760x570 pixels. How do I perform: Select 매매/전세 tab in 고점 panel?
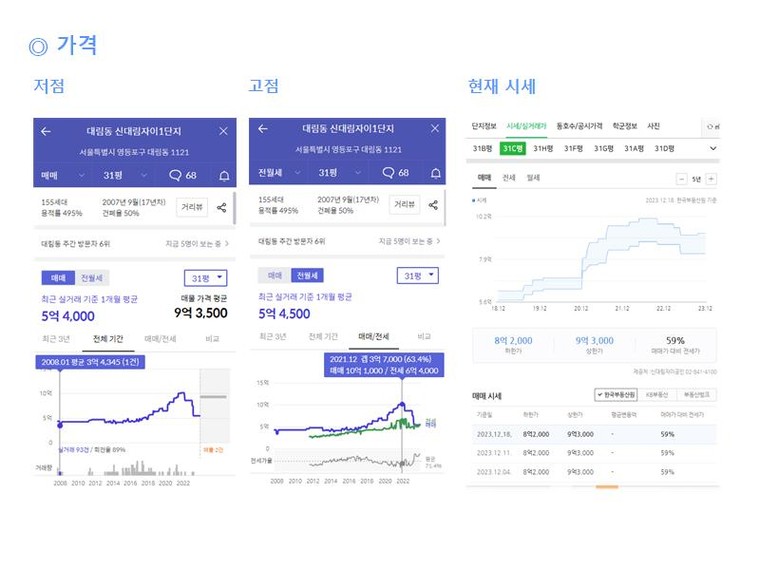point(374,336)
